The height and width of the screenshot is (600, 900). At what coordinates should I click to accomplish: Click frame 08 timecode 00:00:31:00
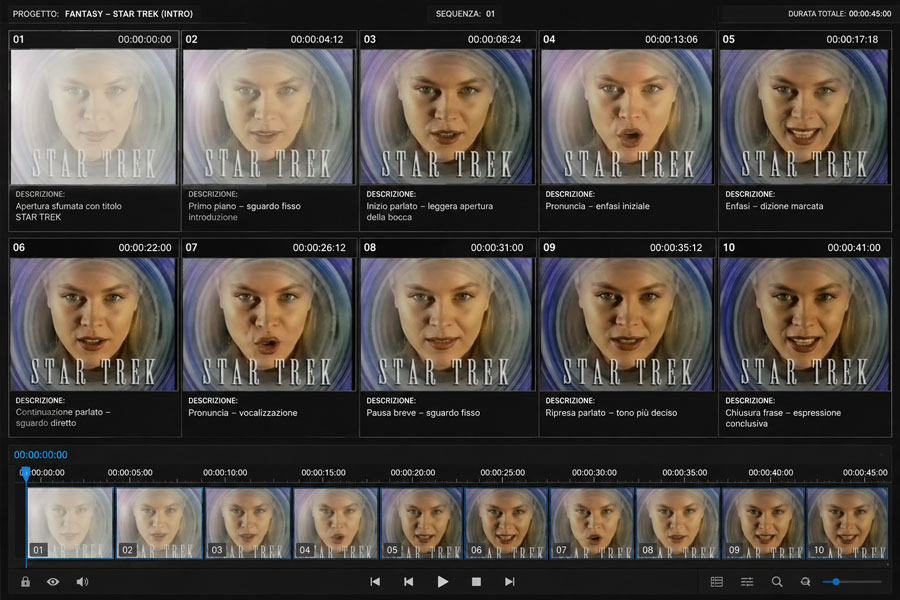coord(497,247)
